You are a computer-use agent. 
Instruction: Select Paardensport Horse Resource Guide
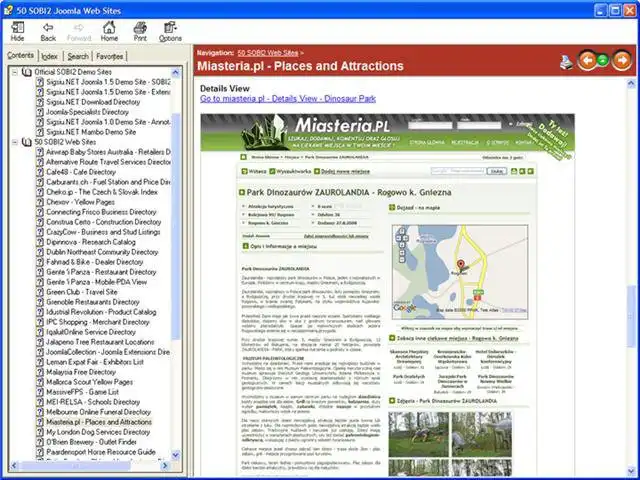[101, 452]
